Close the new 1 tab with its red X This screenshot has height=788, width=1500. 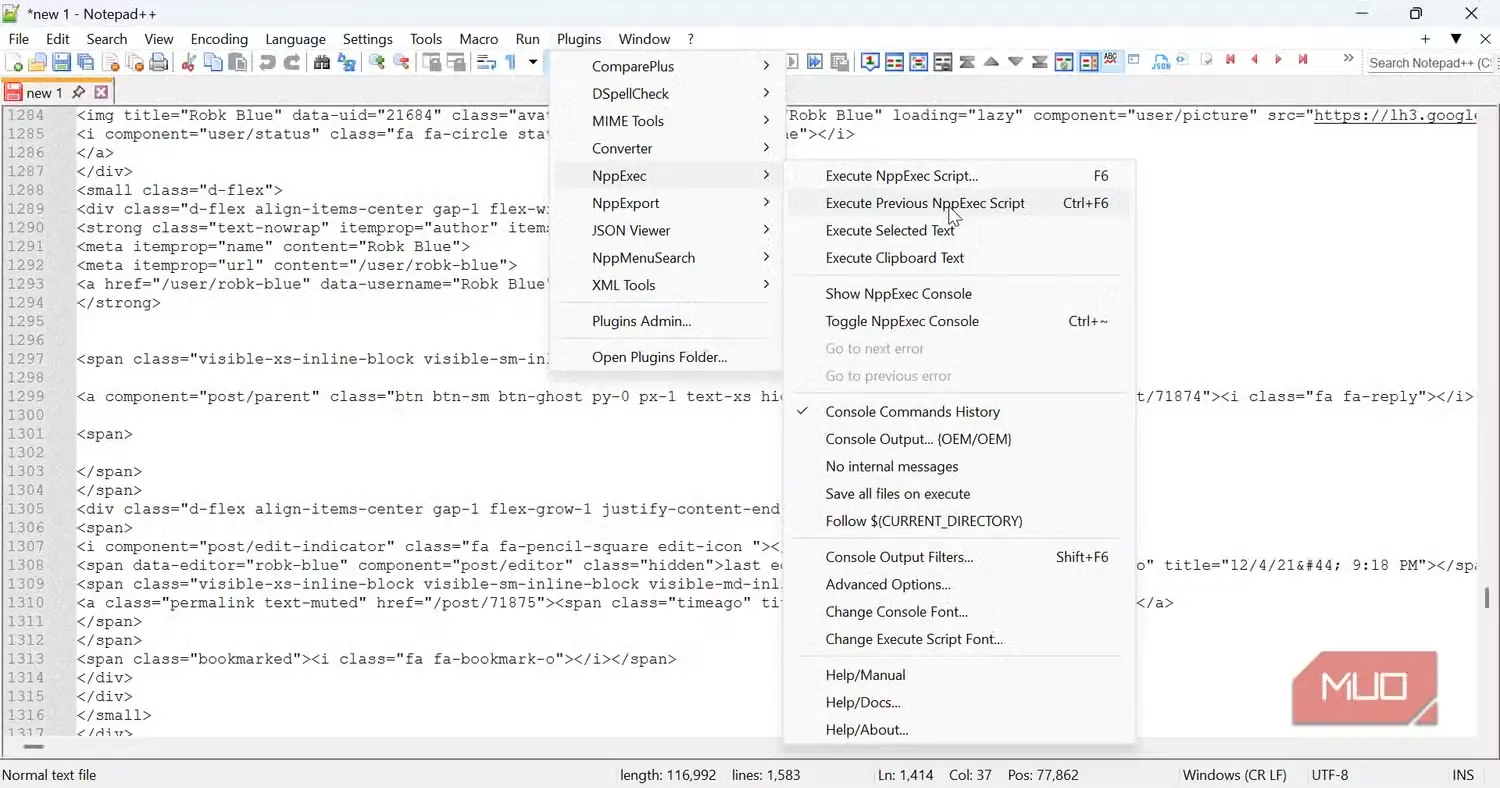coord(100,92)
